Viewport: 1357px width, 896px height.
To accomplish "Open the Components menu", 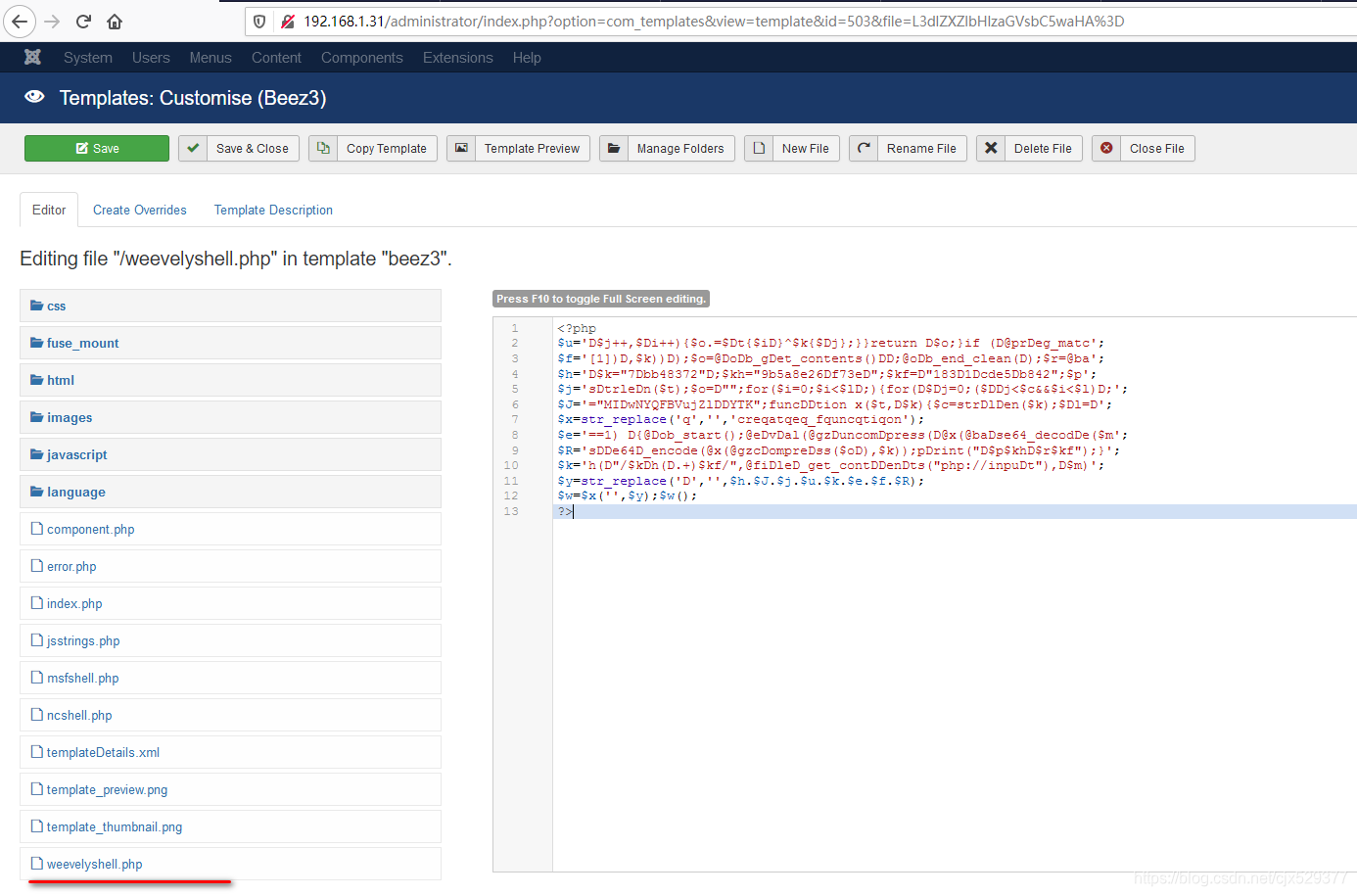I will click(x=362, y=58).
